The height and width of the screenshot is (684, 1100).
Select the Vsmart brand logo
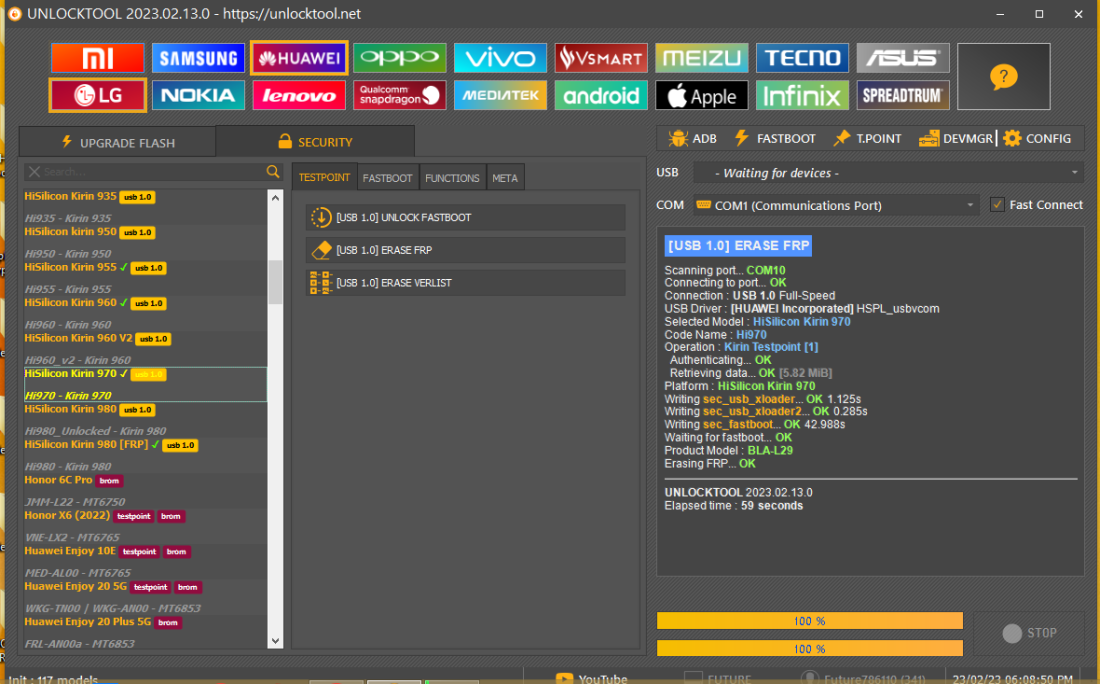[601, 58]
